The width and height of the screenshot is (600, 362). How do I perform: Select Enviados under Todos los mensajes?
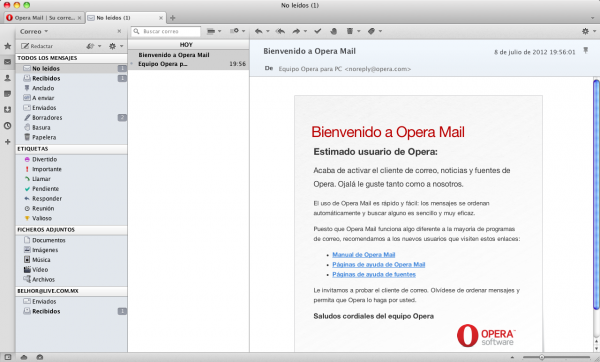click(71, 108)
